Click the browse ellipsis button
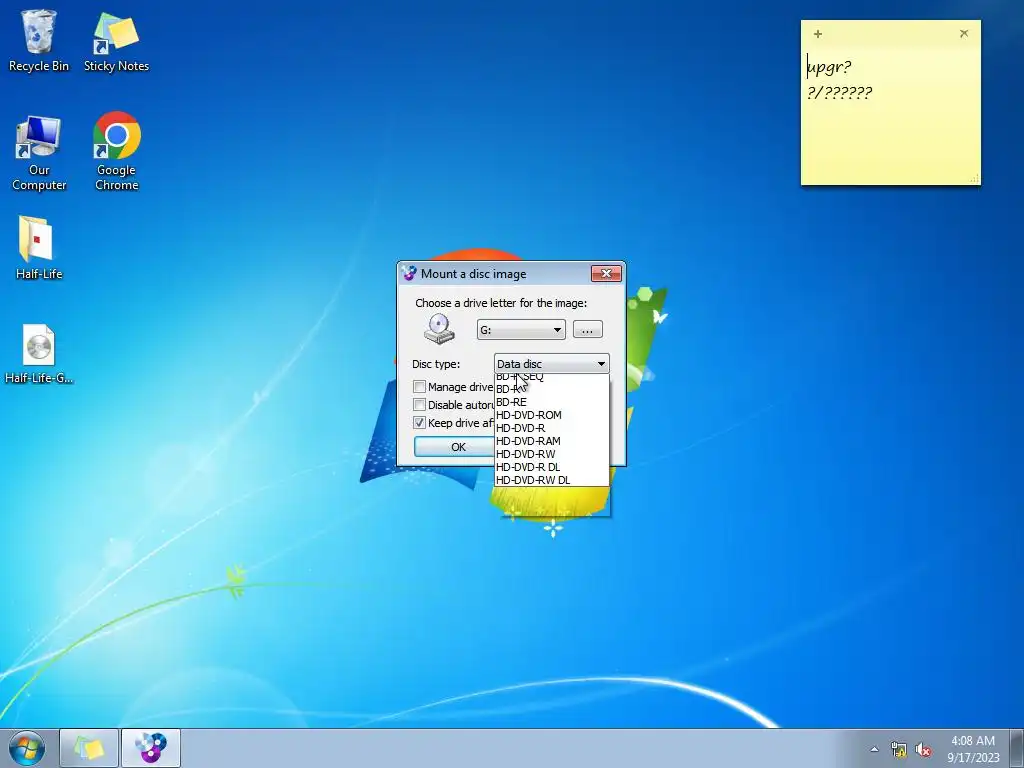Screen dimensions: 1024x768 click(x=588, y=330)
